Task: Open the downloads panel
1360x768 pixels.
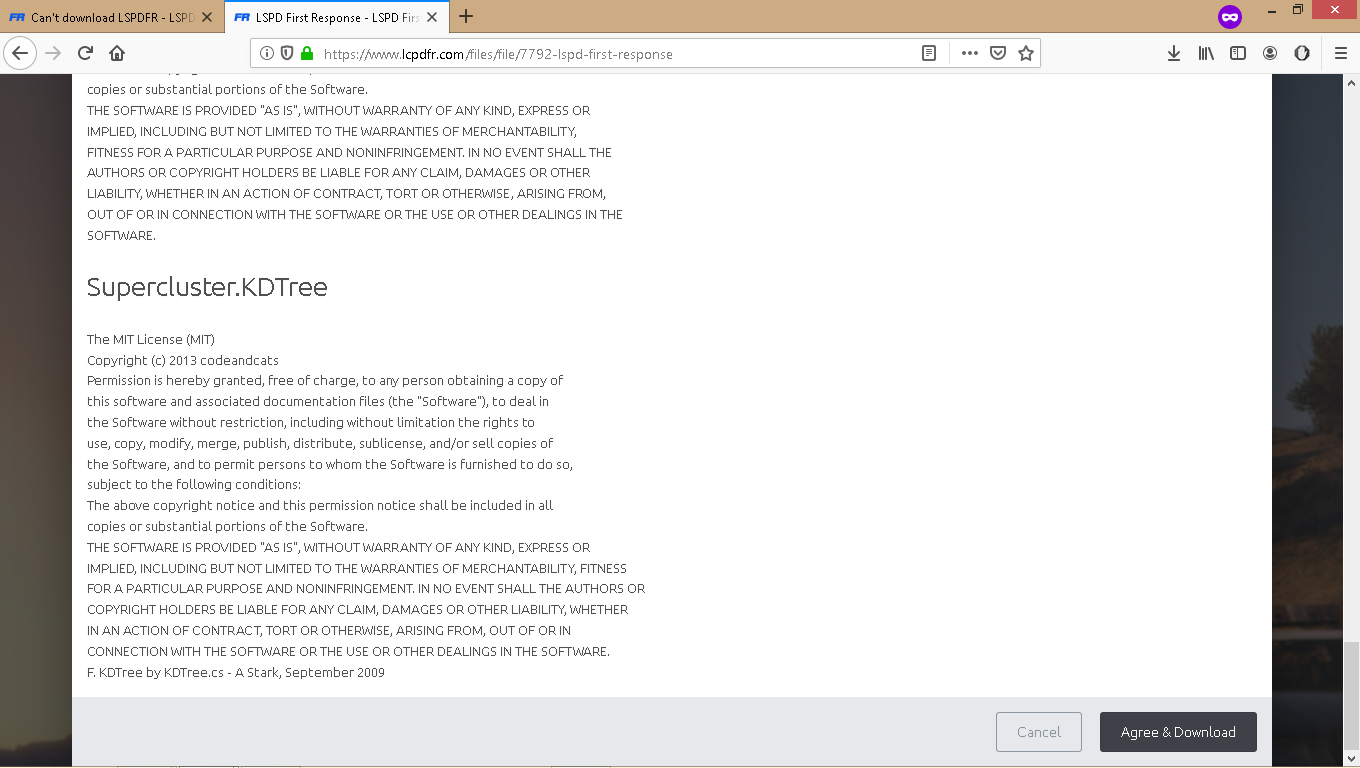Action: tap(1174, 54)
